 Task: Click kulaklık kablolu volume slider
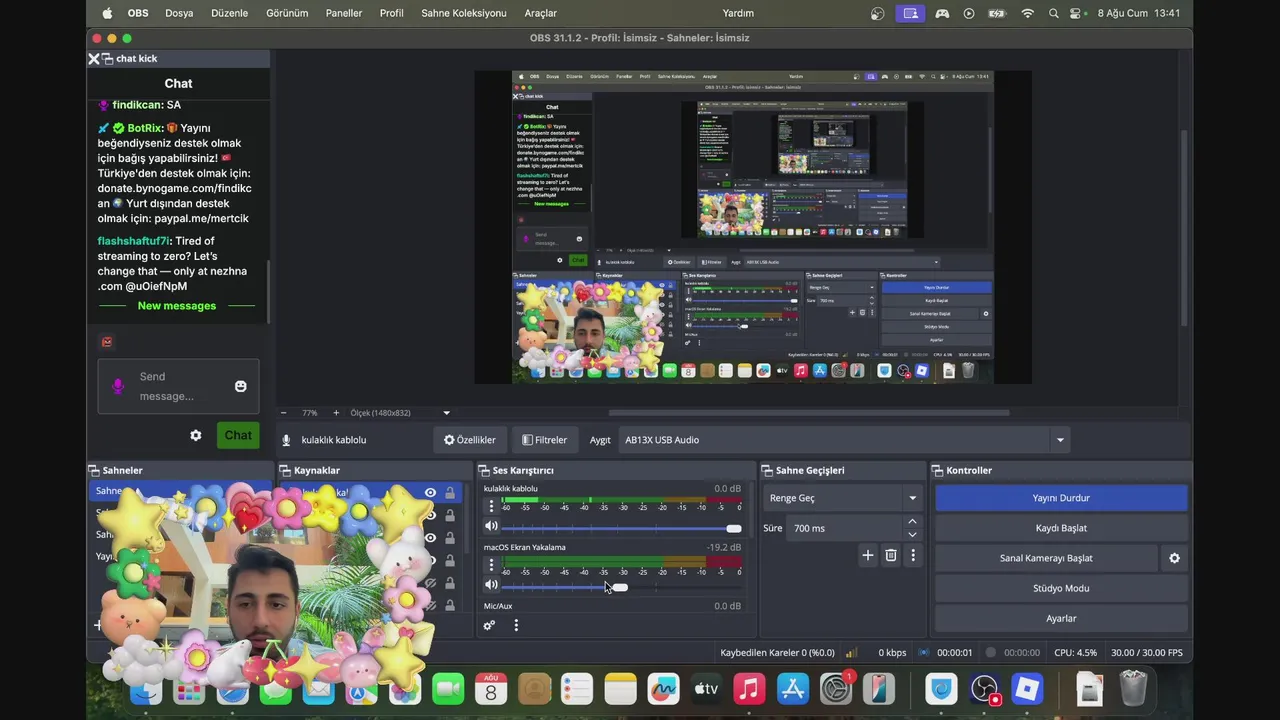(621, 528)
